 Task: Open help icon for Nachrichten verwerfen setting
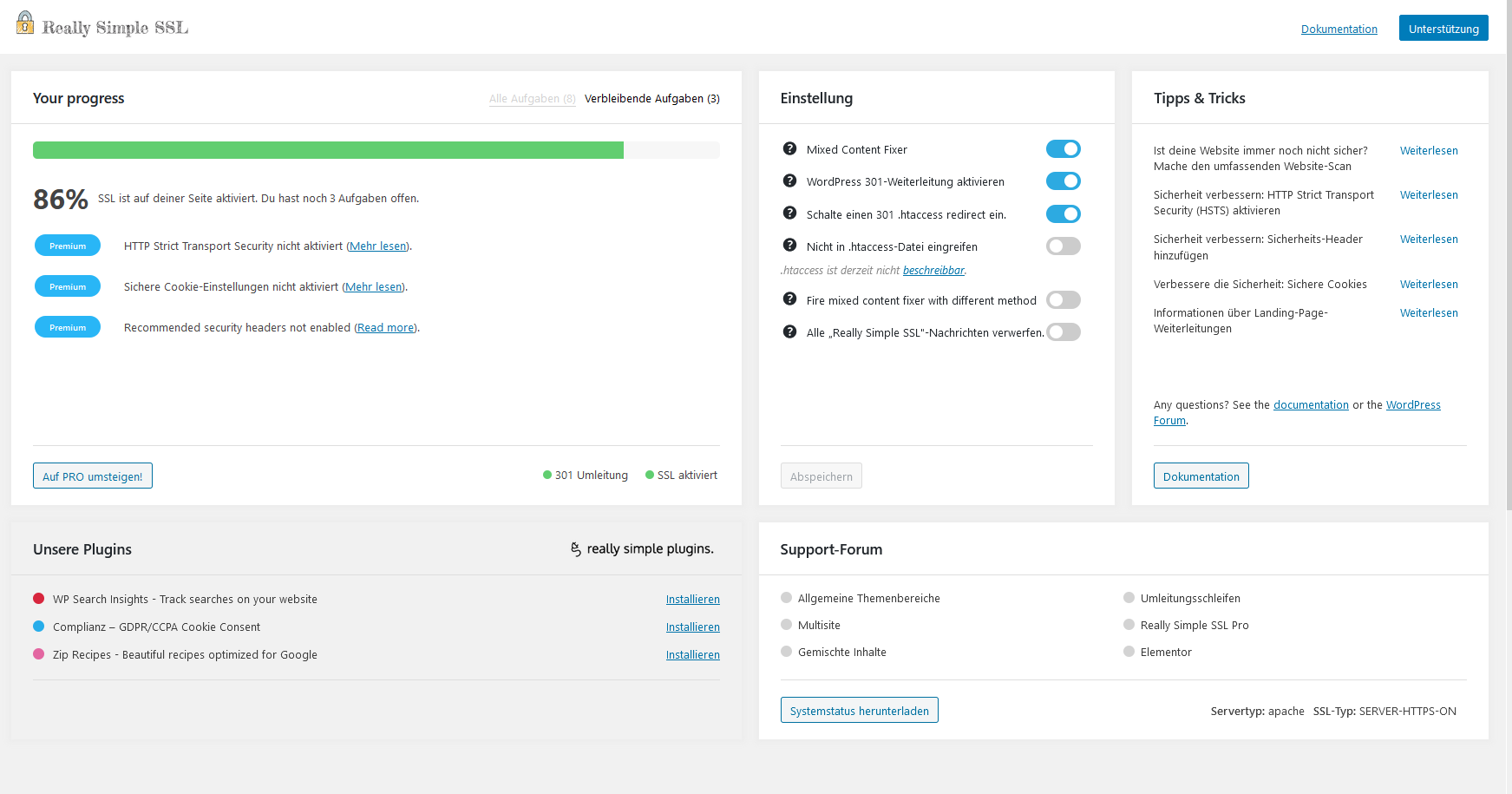(789, 331)
